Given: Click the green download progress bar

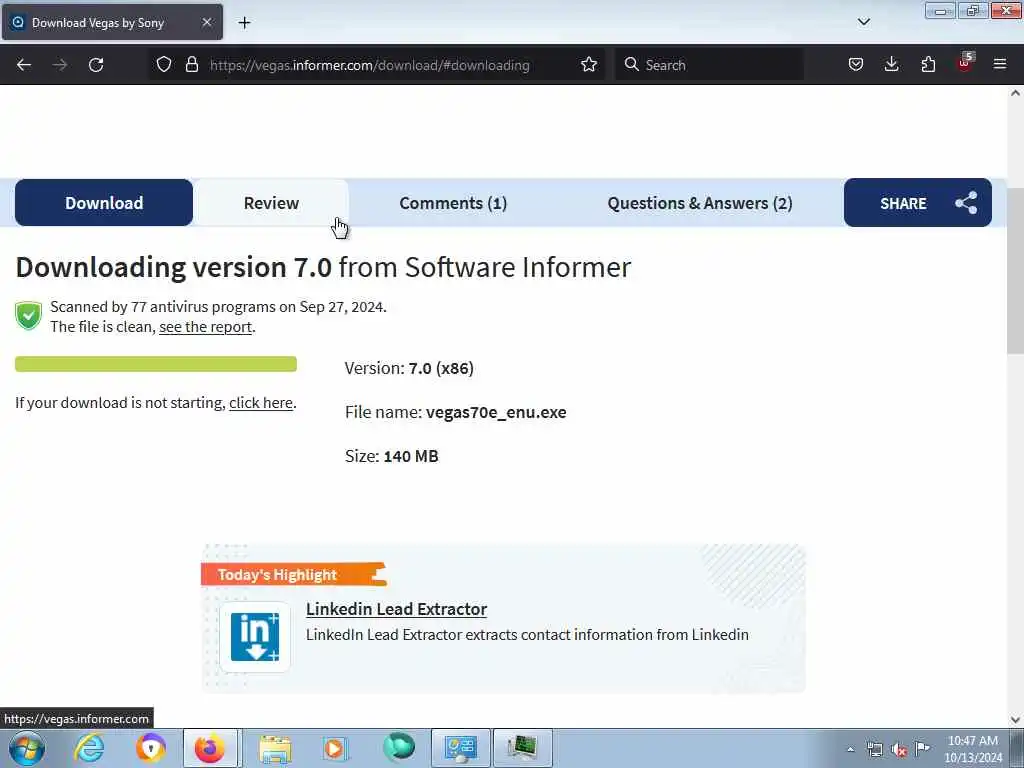Looking at the screenshot, I should [155, 364].
